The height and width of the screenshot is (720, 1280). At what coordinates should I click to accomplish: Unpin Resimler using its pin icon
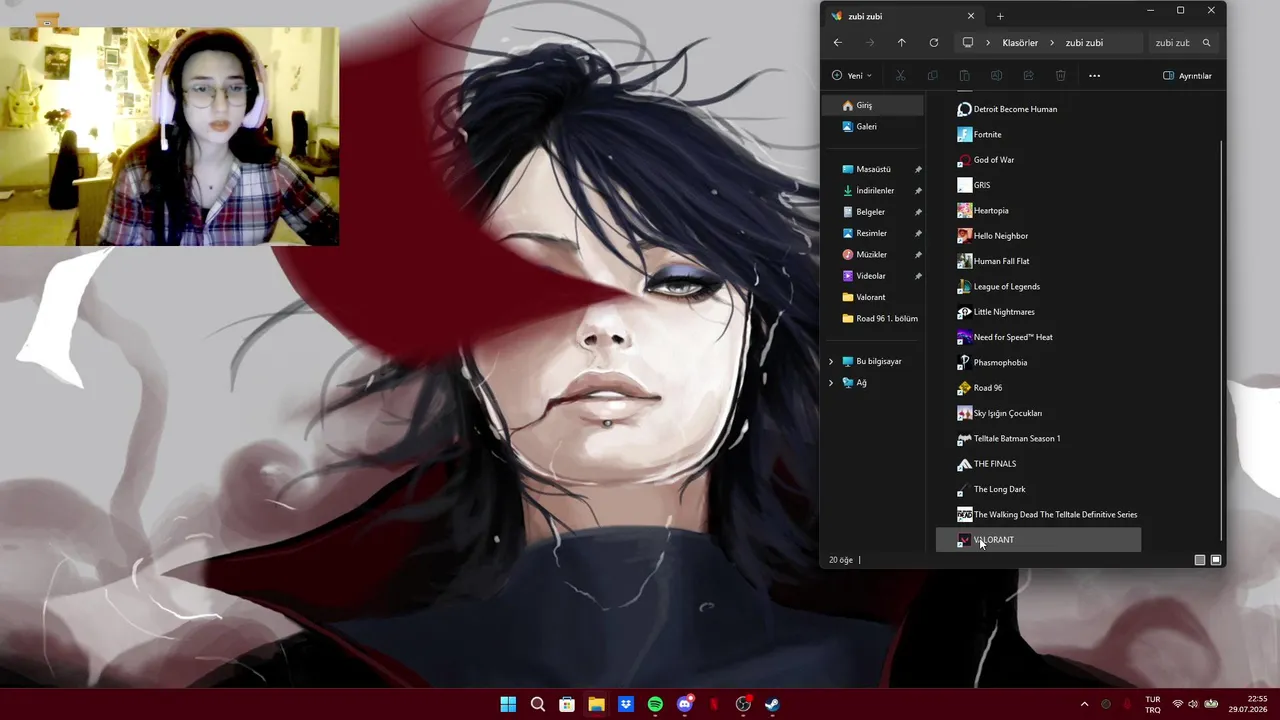coord(918,233)
